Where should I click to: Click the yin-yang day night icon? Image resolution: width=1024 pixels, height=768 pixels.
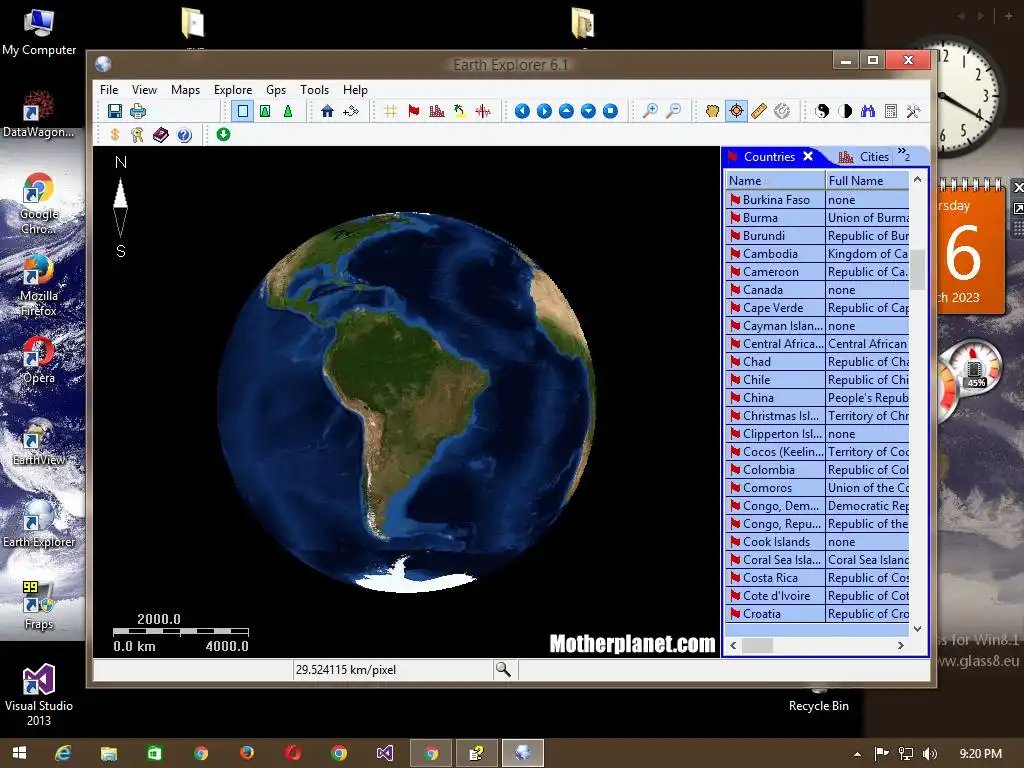(x=822, y=111)
